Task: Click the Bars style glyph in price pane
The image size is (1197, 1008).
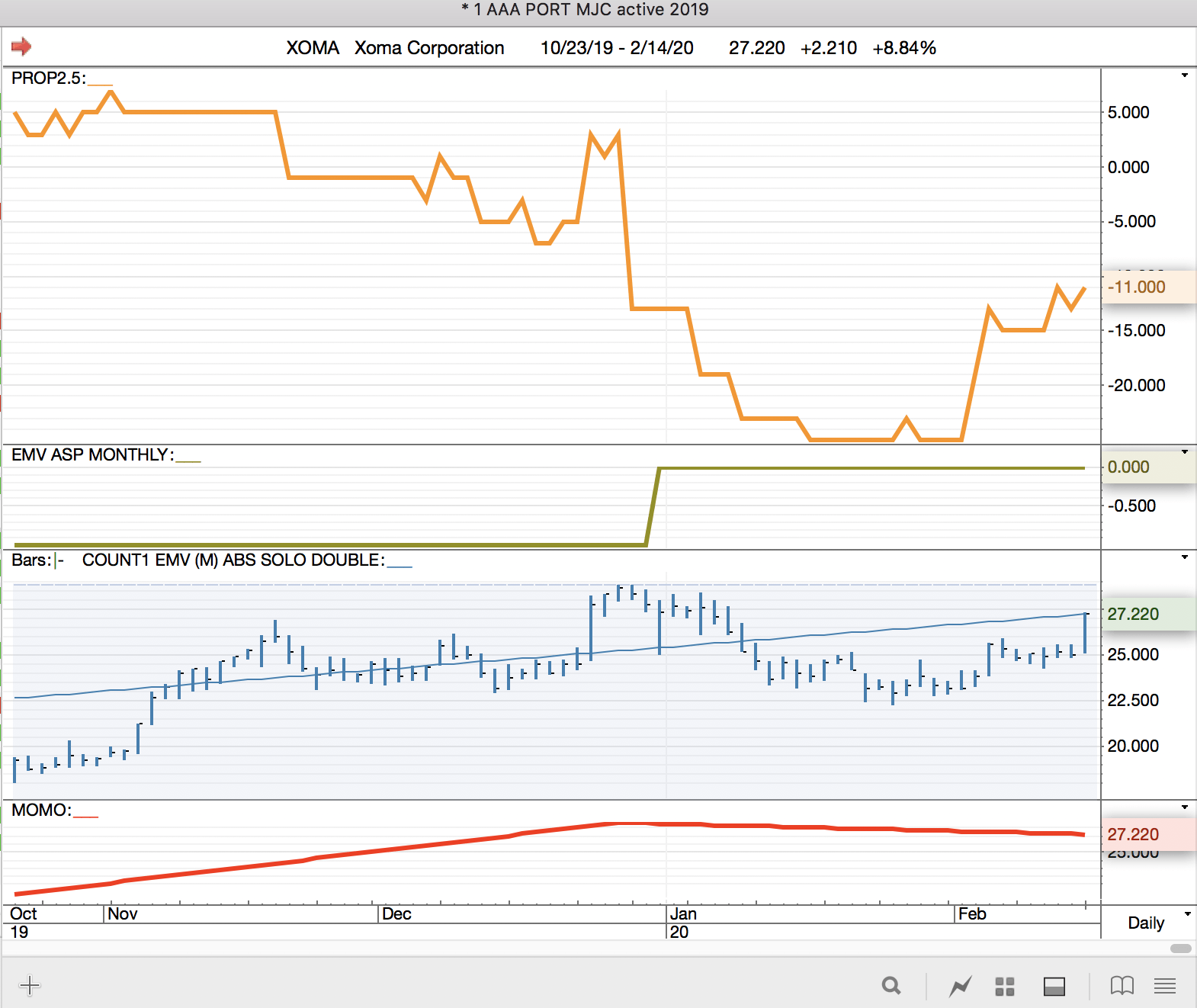Action: click(x=58, y=560)
